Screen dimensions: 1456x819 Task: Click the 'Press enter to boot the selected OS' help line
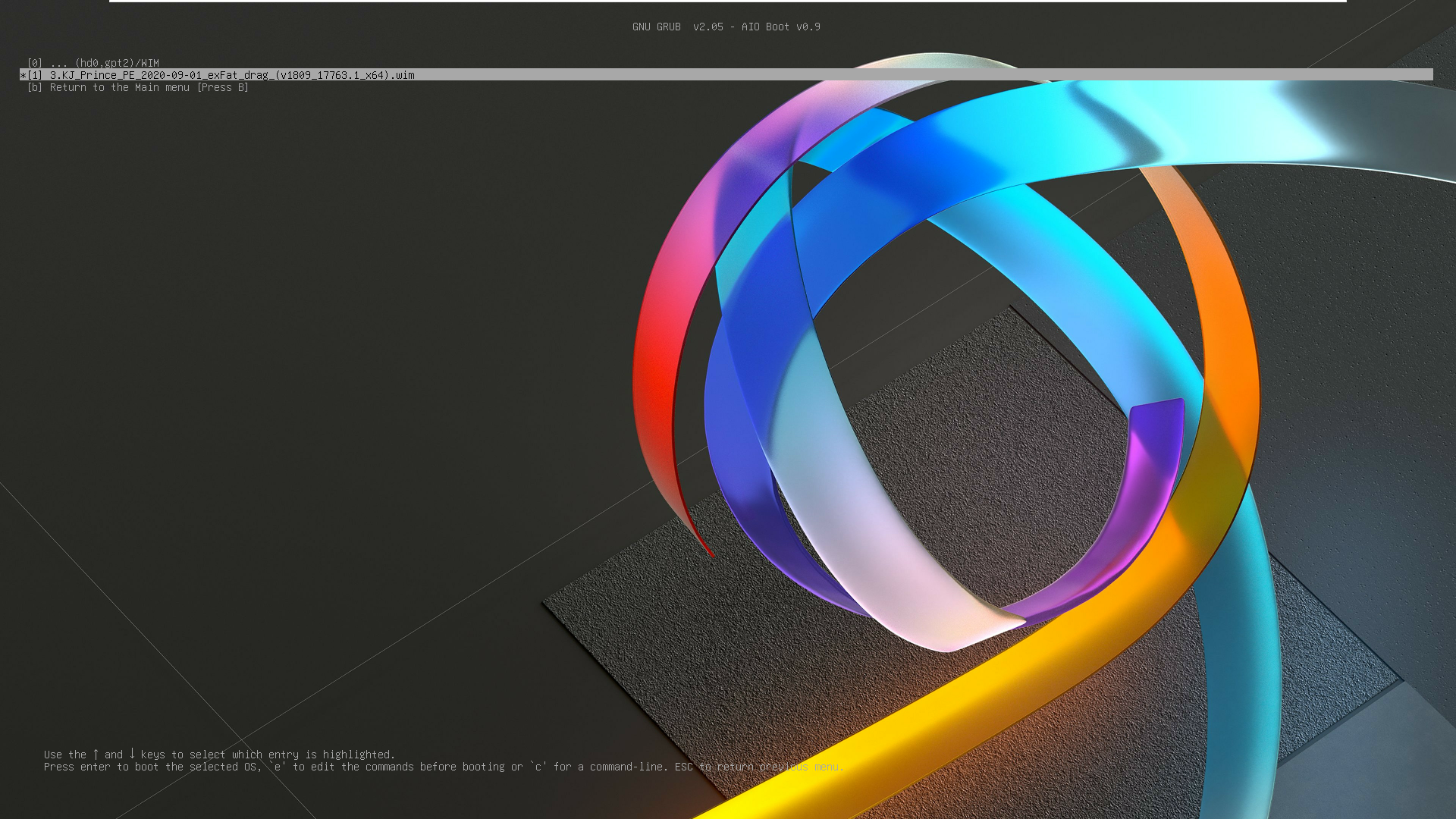tap(444, 767)
